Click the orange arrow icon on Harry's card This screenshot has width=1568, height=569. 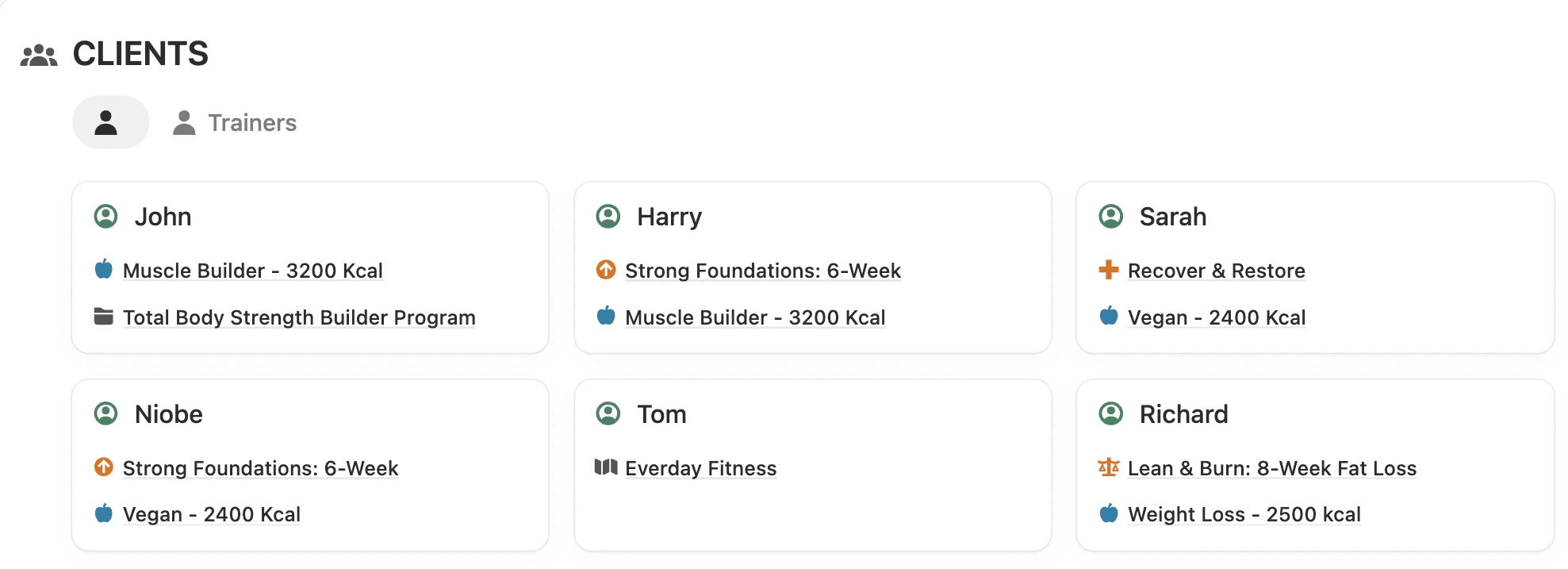coord(607,270)
